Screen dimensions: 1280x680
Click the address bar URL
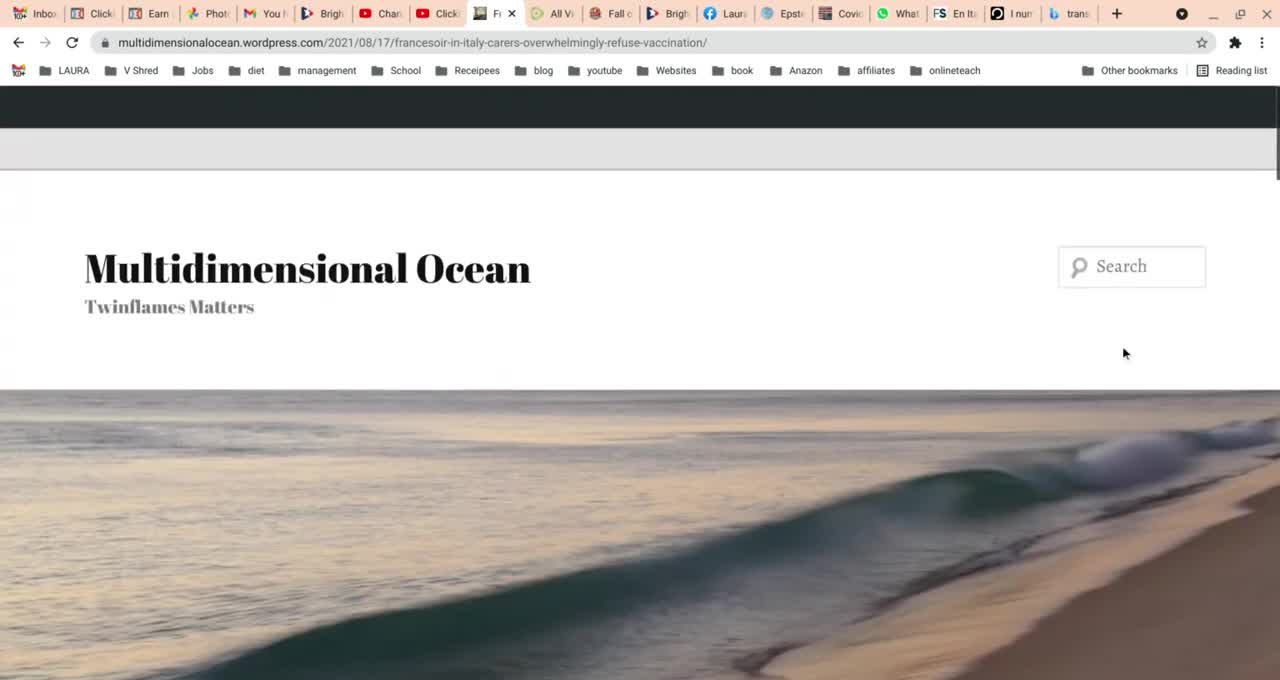click(x=412, y=43)
